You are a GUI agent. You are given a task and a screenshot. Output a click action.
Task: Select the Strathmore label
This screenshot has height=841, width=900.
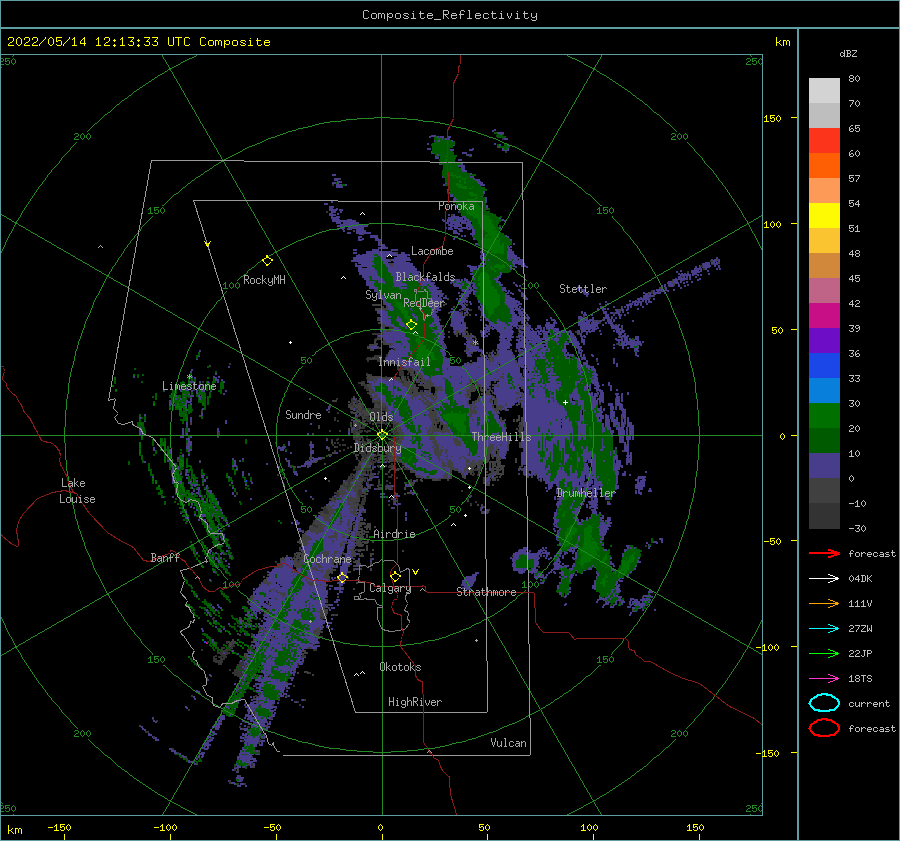(486, 592)
